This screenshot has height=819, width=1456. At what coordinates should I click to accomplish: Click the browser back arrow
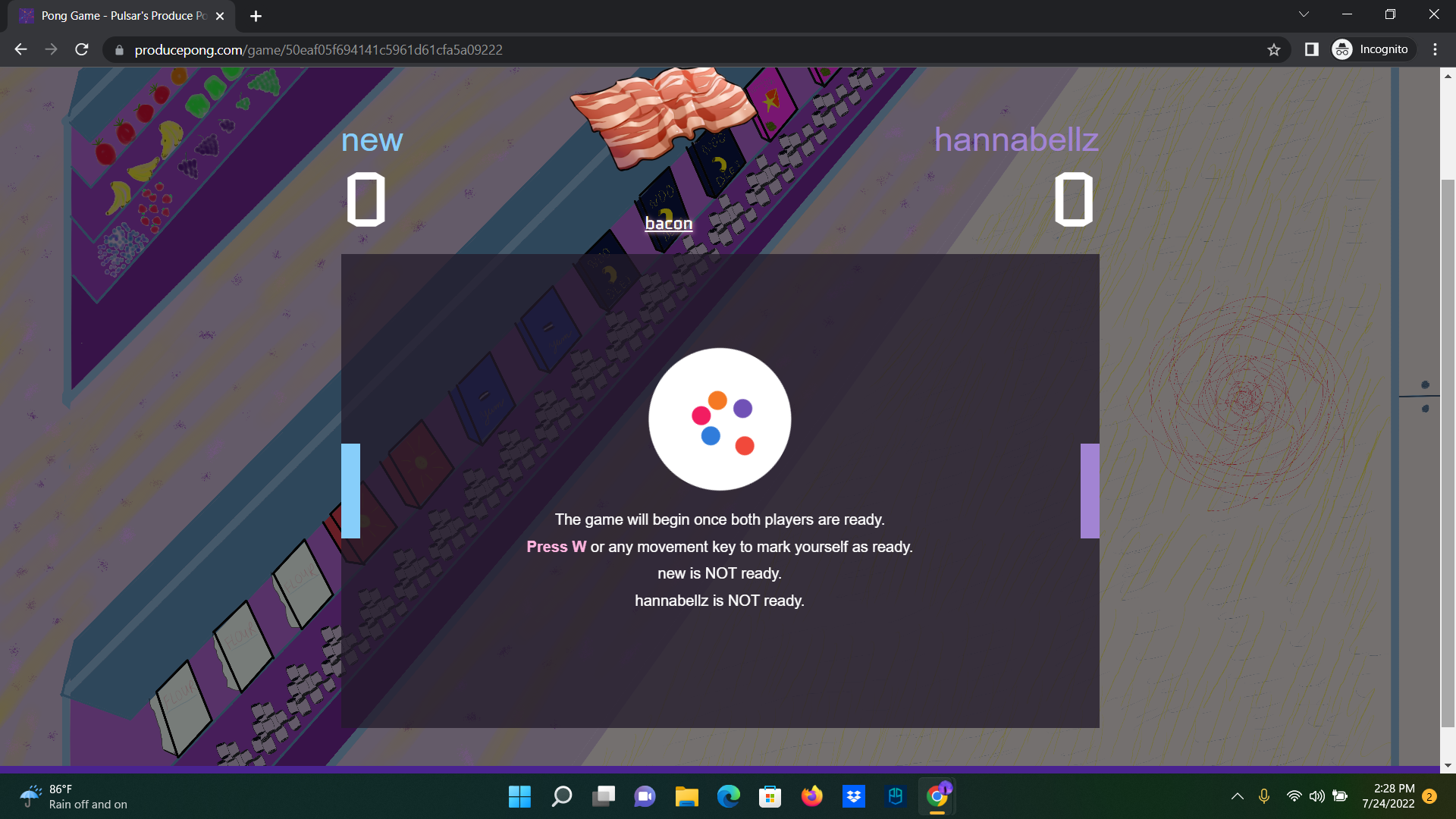coord(20,49)
